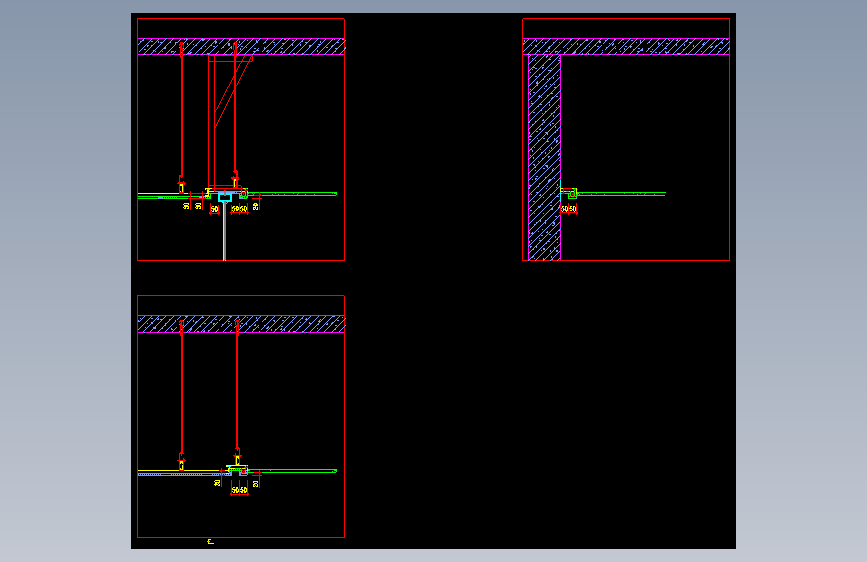The image size is (867, 562).
Task: Click the green ceiling board in the top-right detail
Action: (x=621, y=194)
